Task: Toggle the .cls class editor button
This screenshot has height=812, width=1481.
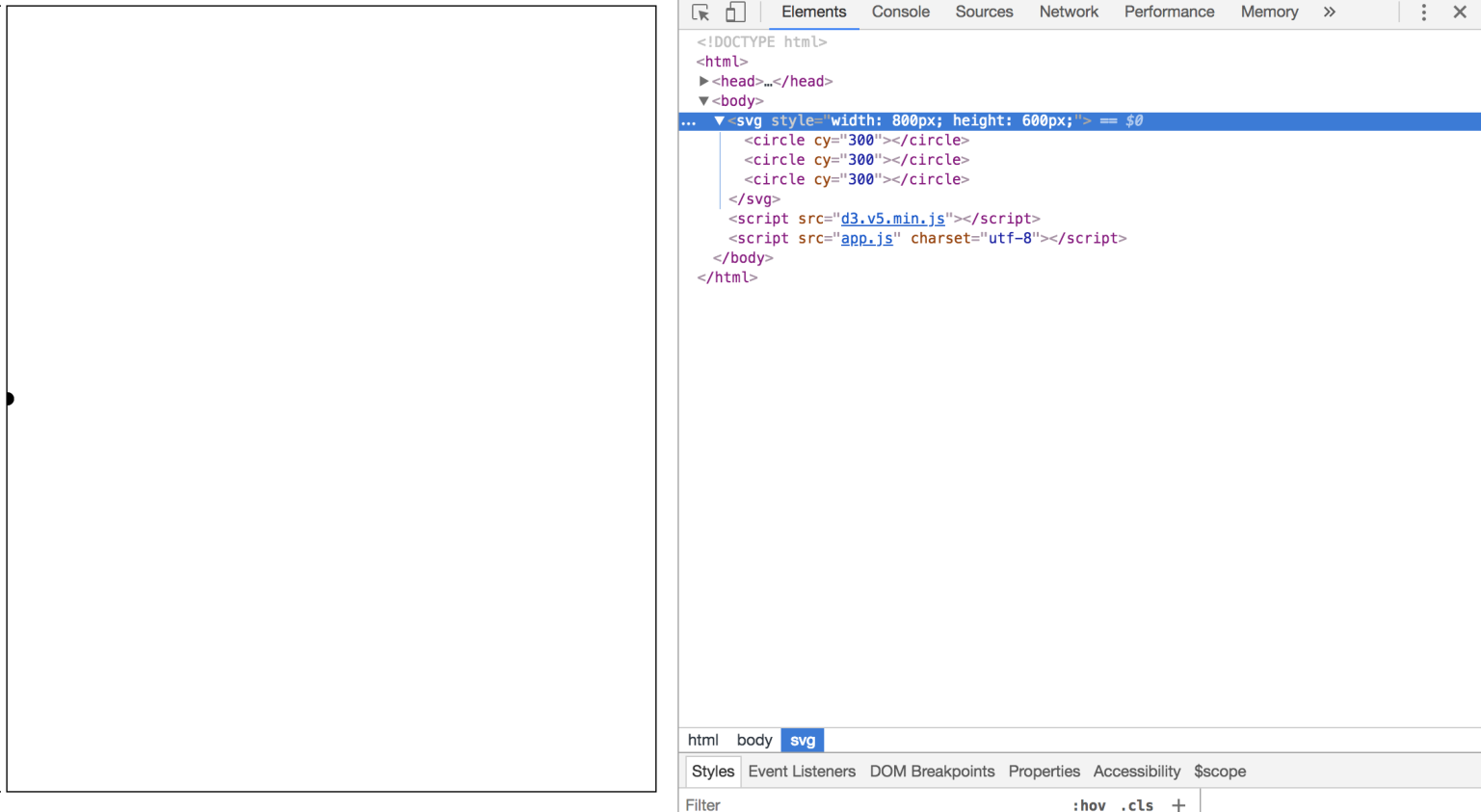Action: 1137,805
